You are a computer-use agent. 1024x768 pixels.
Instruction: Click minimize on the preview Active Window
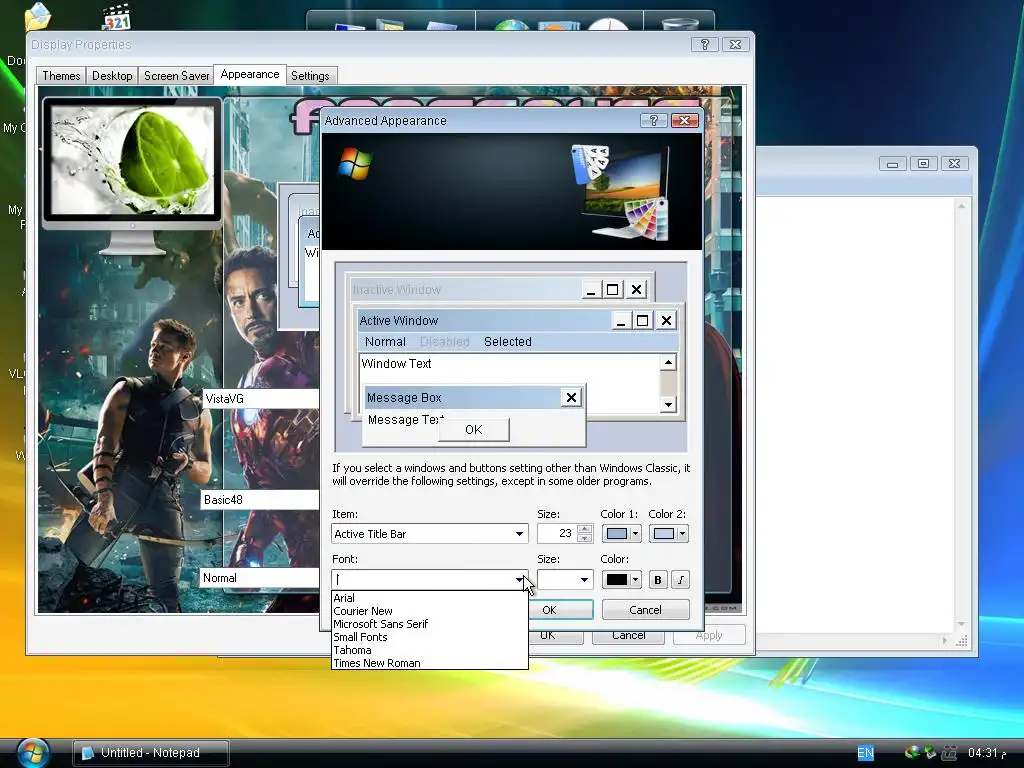tap(620, 321)
